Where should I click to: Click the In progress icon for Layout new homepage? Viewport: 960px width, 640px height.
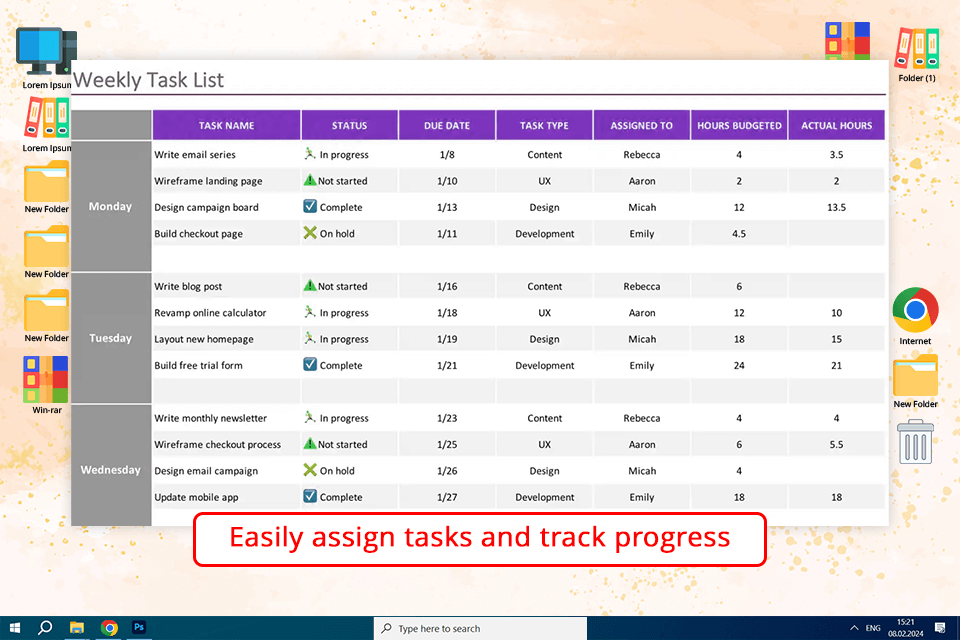pyautogui.click(x=310, y=338)
